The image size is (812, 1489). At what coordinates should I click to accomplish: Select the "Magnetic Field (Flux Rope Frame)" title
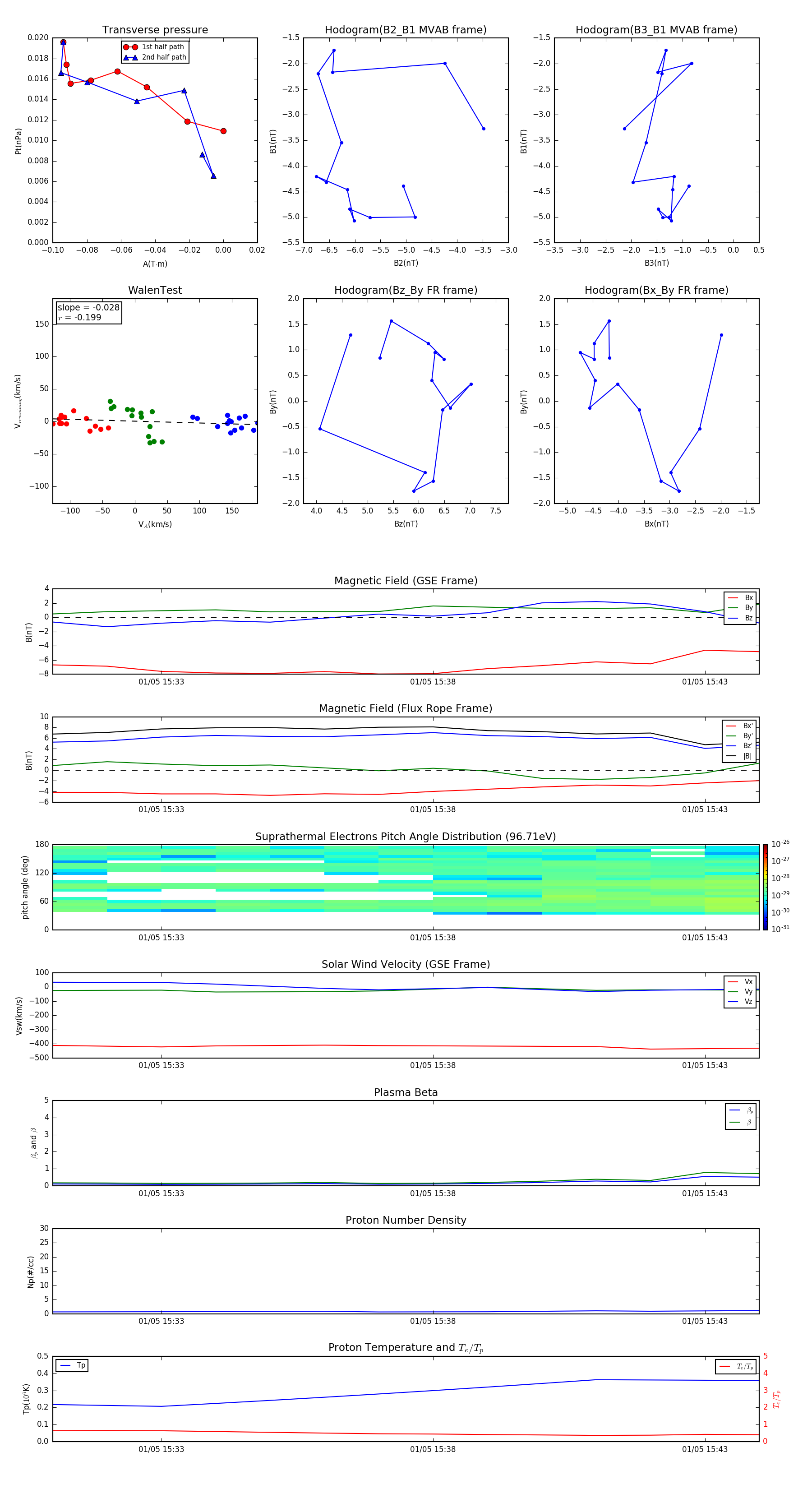(x=406, y=709)
